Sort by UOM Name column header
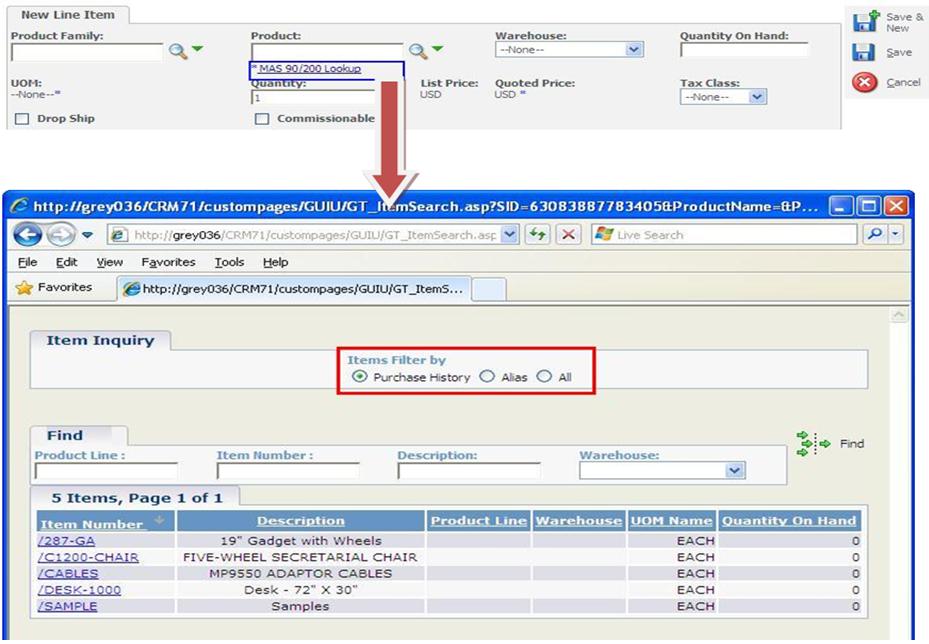 671,521
